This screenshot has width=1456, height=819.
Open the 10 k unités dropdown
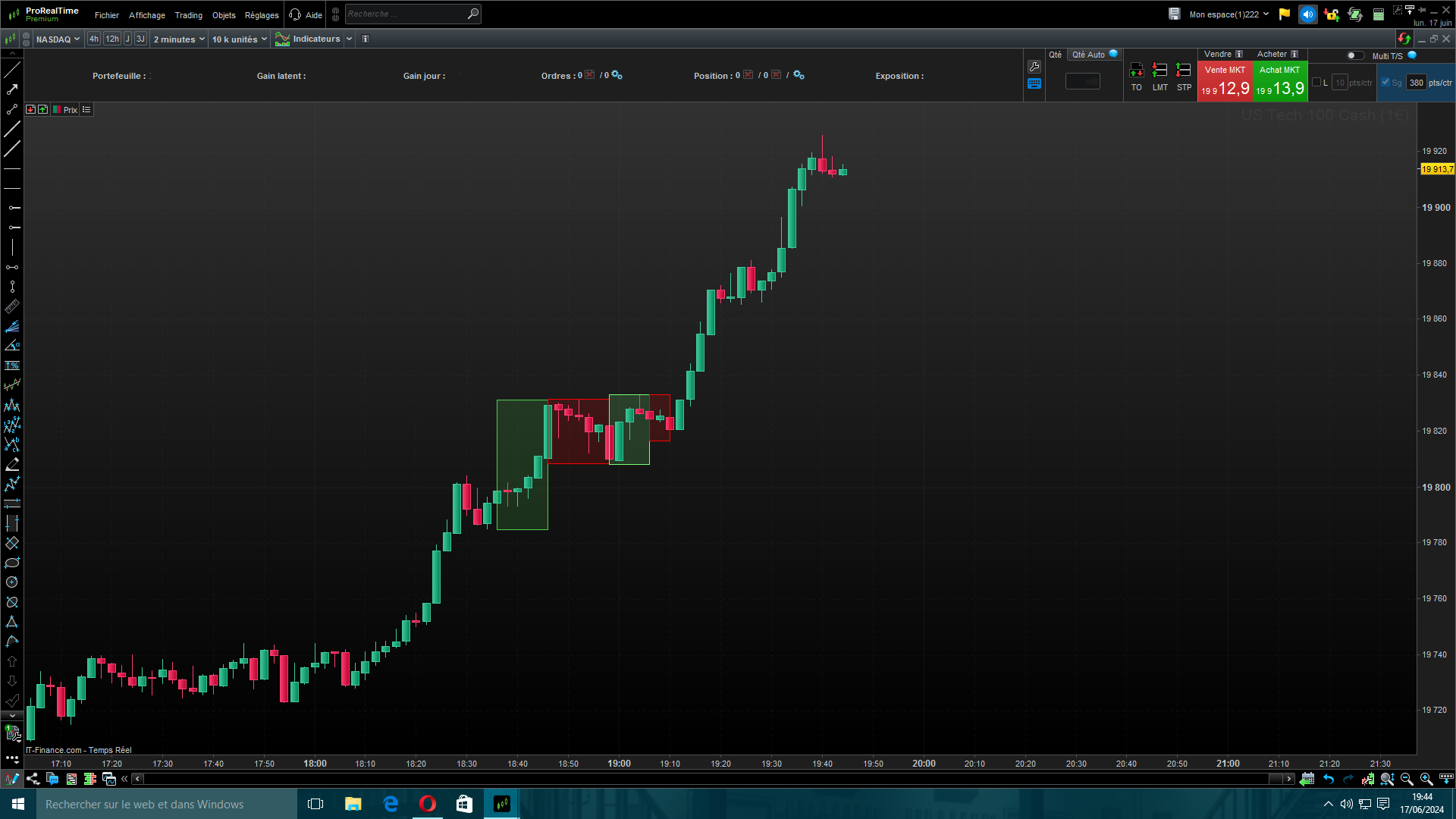coord(239,39)
